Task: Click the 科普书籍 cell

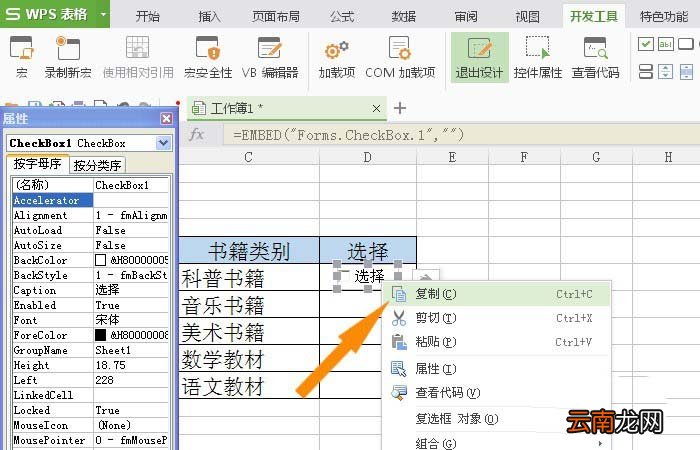Action: [x=249, y=278]
